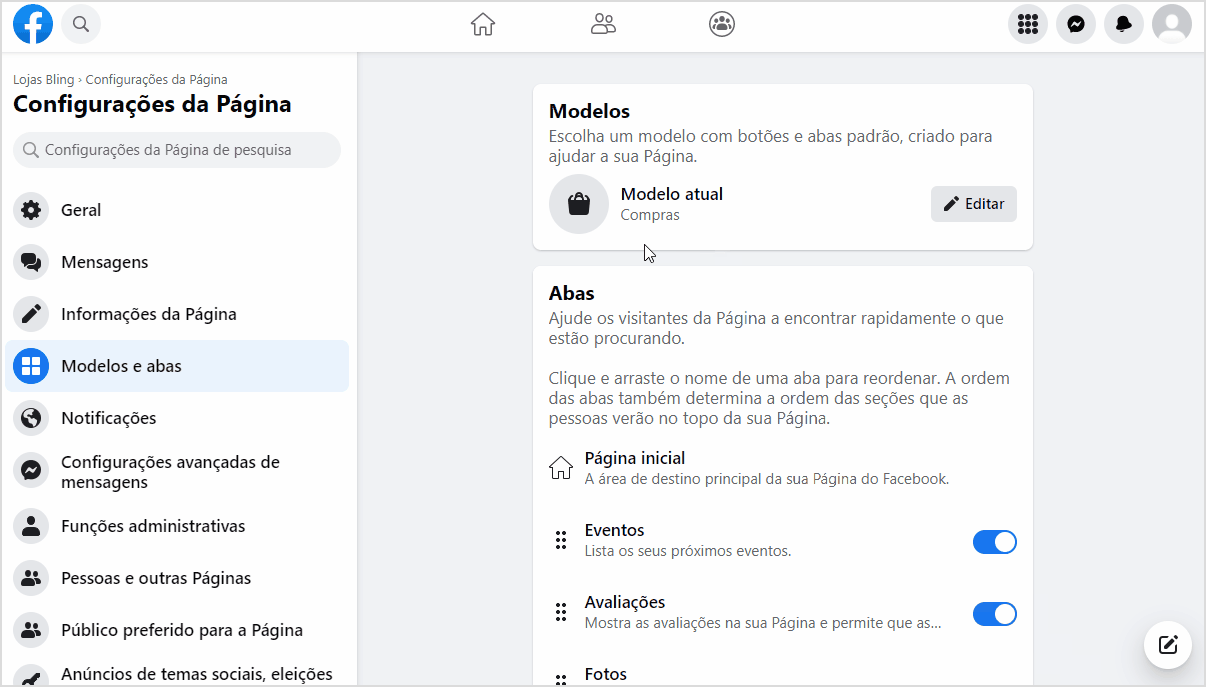Screen dimensions: 1206x687
Task: Click the Avaliações tab name
Action: click(x=625, y=602)
